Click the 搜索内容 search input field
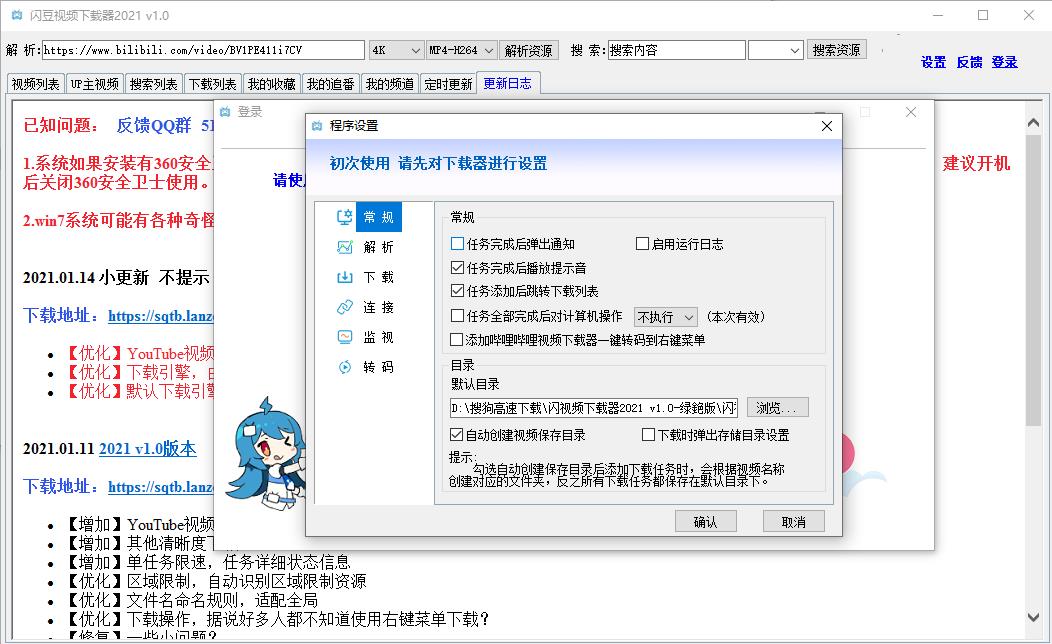1052x644 pixels. [677, 50]
